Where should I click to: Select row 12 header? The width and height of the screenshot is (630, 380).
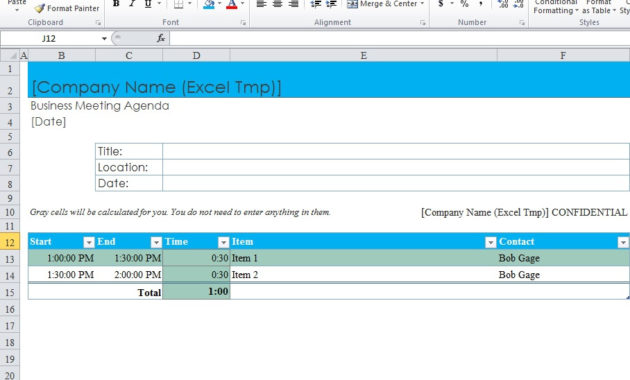click(x=10, y=242)
